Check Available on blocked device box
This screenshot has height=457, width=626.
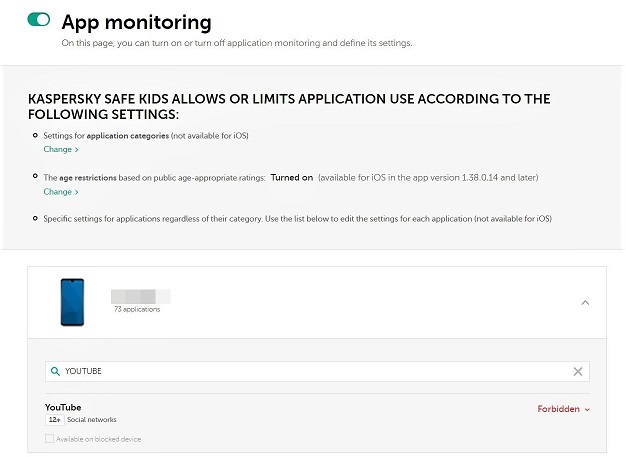click(50, 438)
